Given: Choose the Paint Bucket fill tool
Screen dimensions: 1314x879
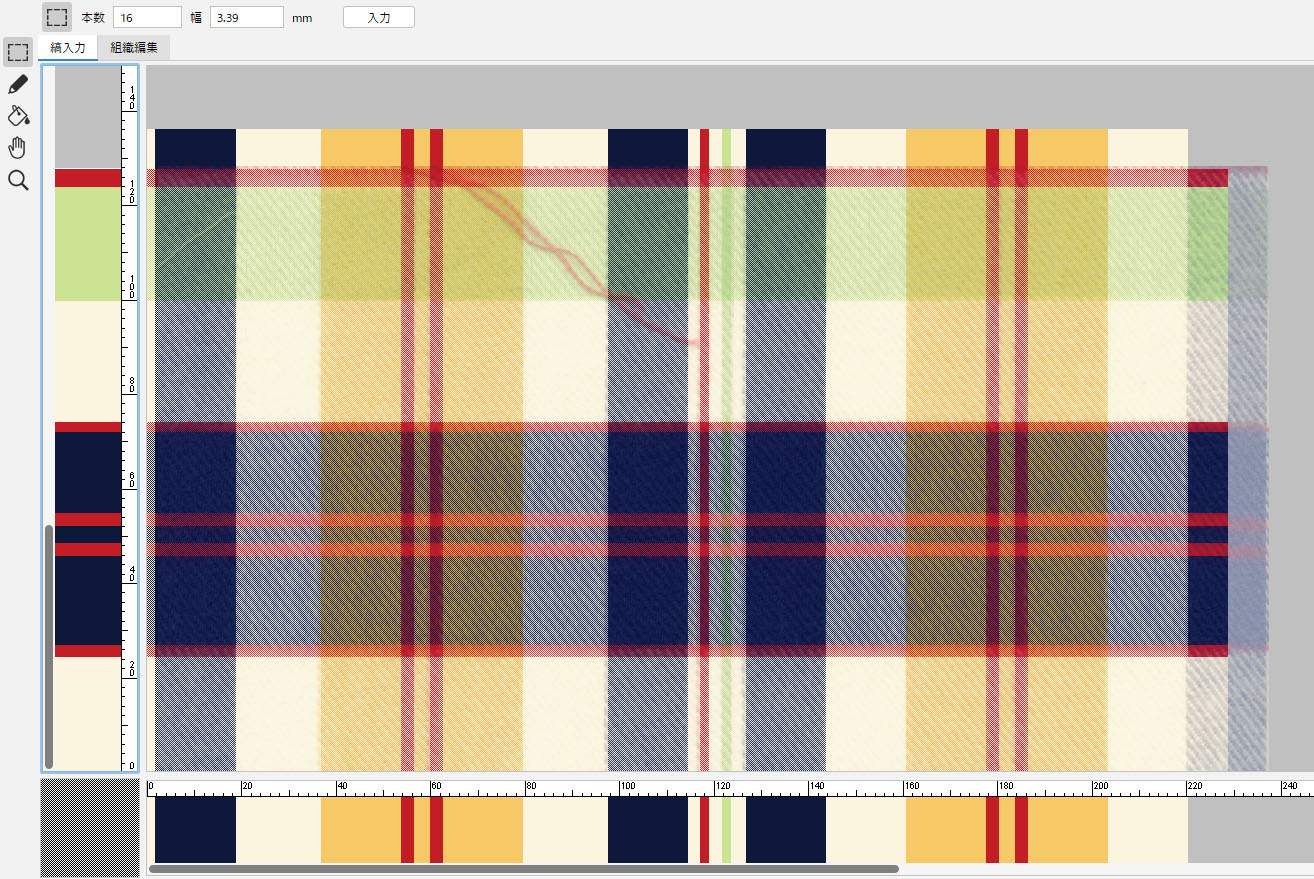Looking at the screenshot, I should (x=17, y=116).
